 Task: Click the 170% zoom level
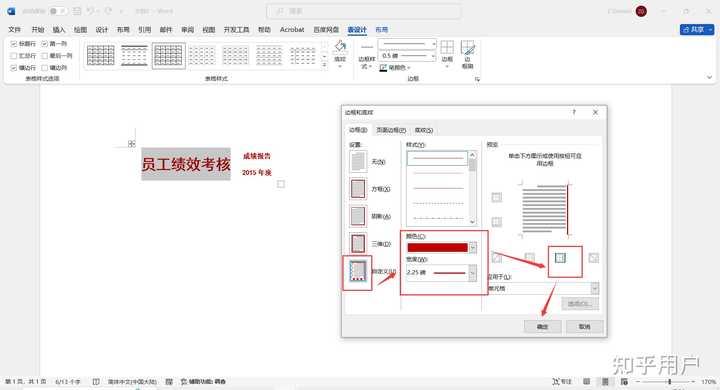[x=708, y=382]
